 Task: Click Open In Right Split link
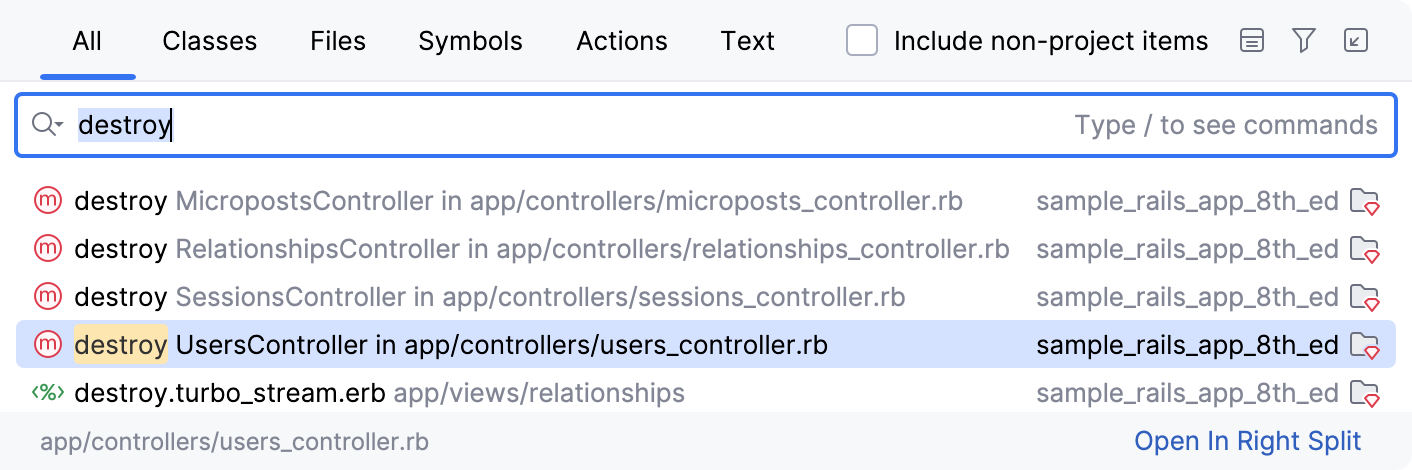1248,441
